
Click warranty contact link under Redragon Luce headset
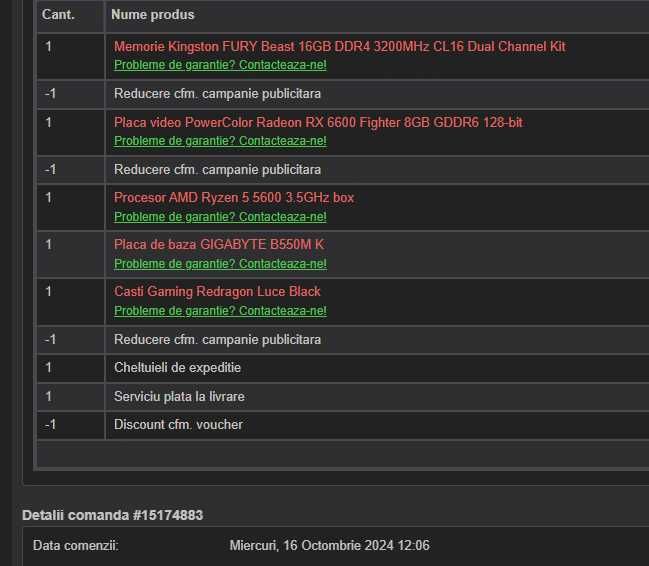[x=220, y=311]
